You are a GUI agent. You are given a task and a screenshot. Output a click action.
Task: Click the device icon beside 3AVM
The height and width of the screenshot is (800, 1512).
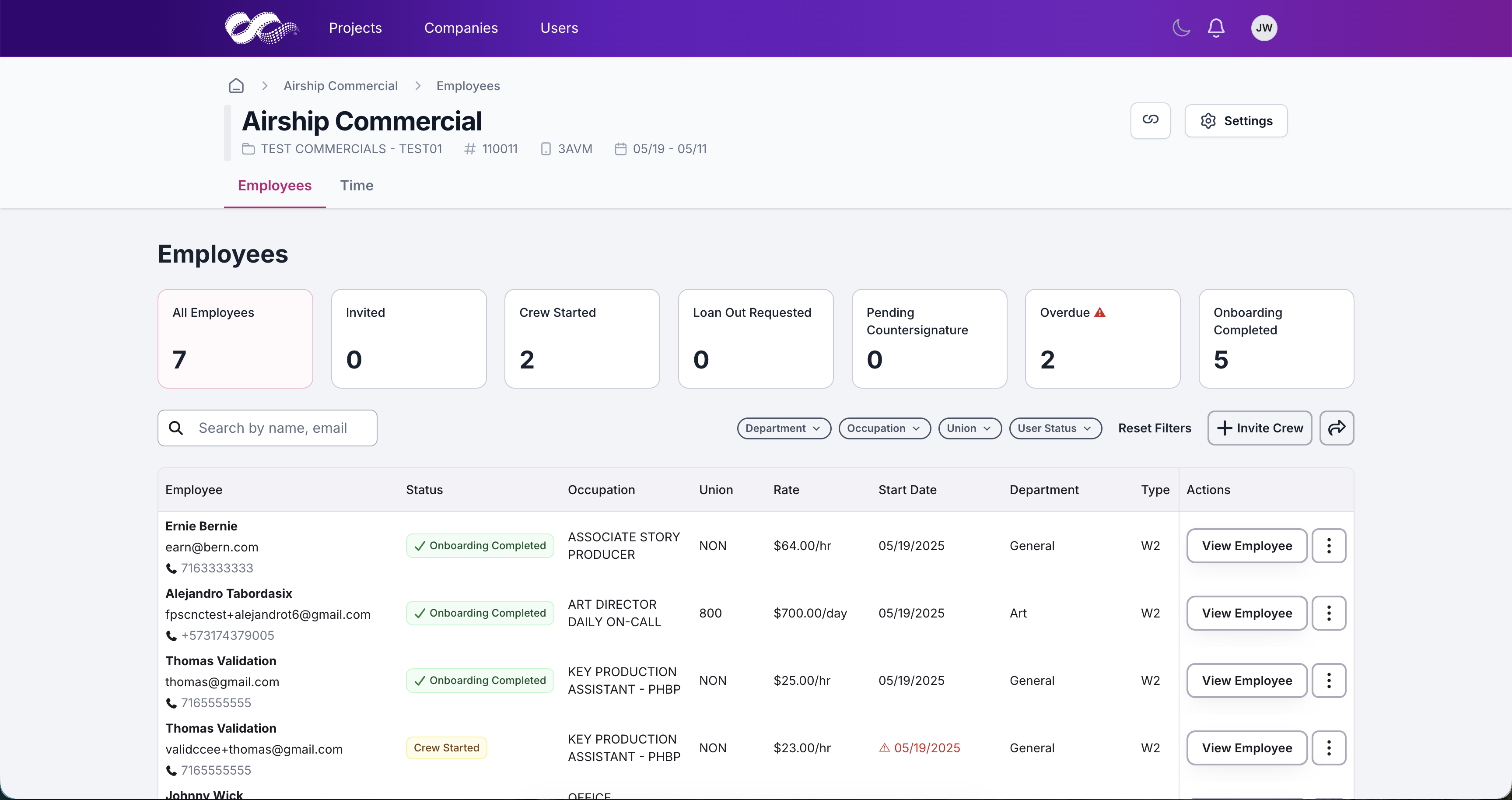click(546, 149)
